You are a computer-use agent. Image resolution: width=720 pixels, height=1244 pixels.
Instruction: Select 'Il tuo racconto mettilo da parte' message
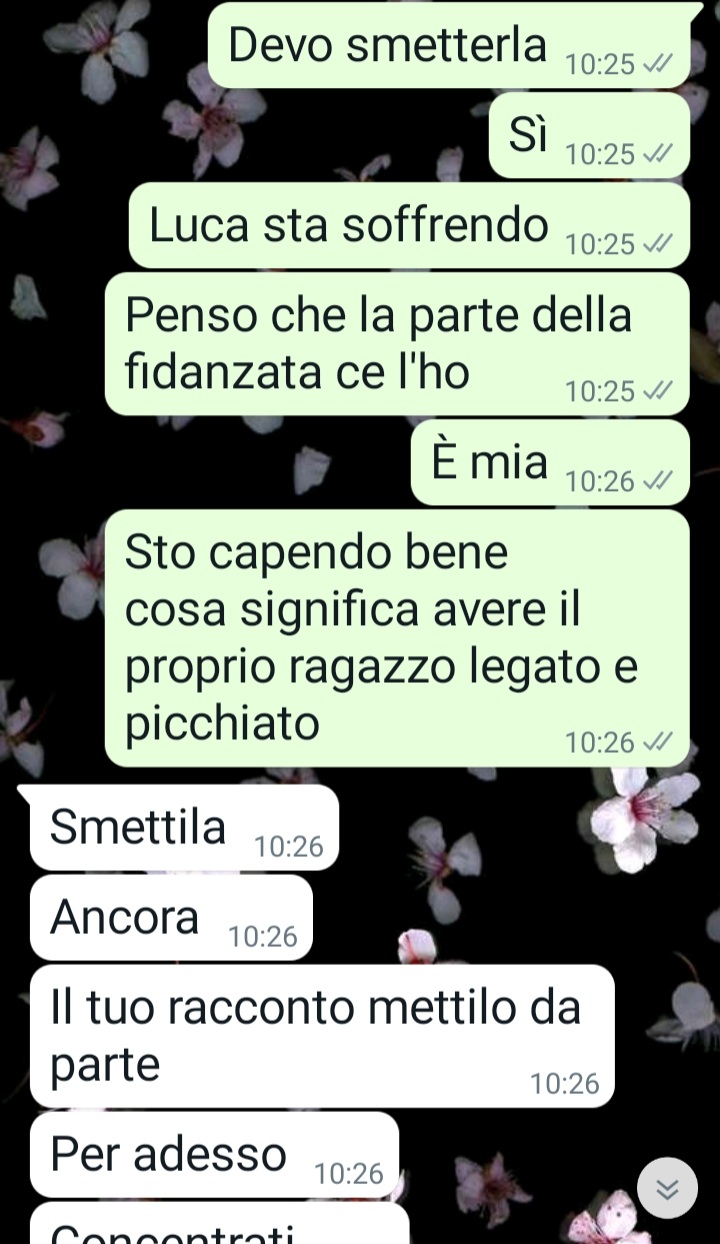pyautogui.click(x=322, y=1036)
